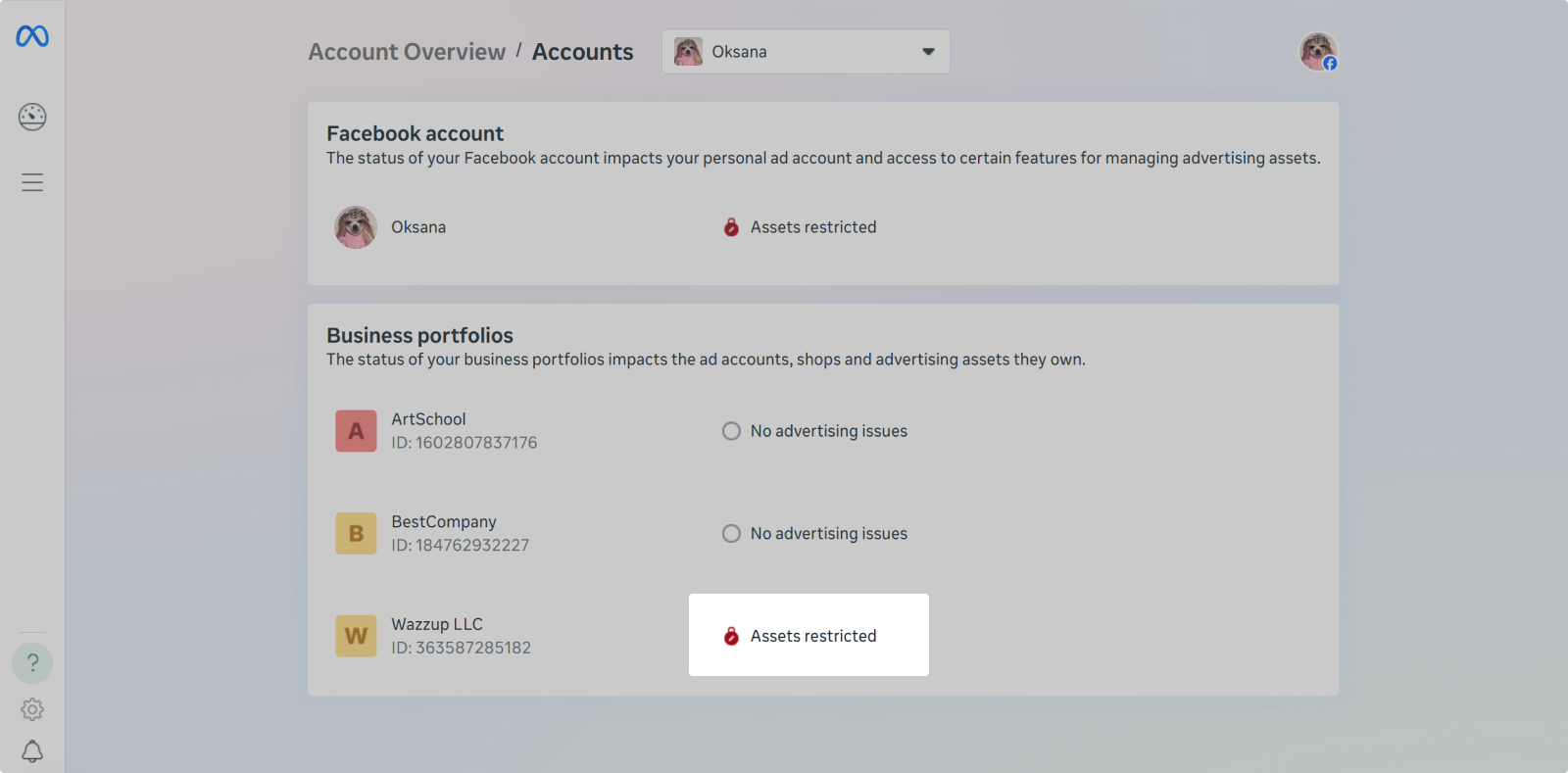Click ArtSchool ID 1602807837176
The height and width of the screenshot is (773, 1568).
pos(465,443)
